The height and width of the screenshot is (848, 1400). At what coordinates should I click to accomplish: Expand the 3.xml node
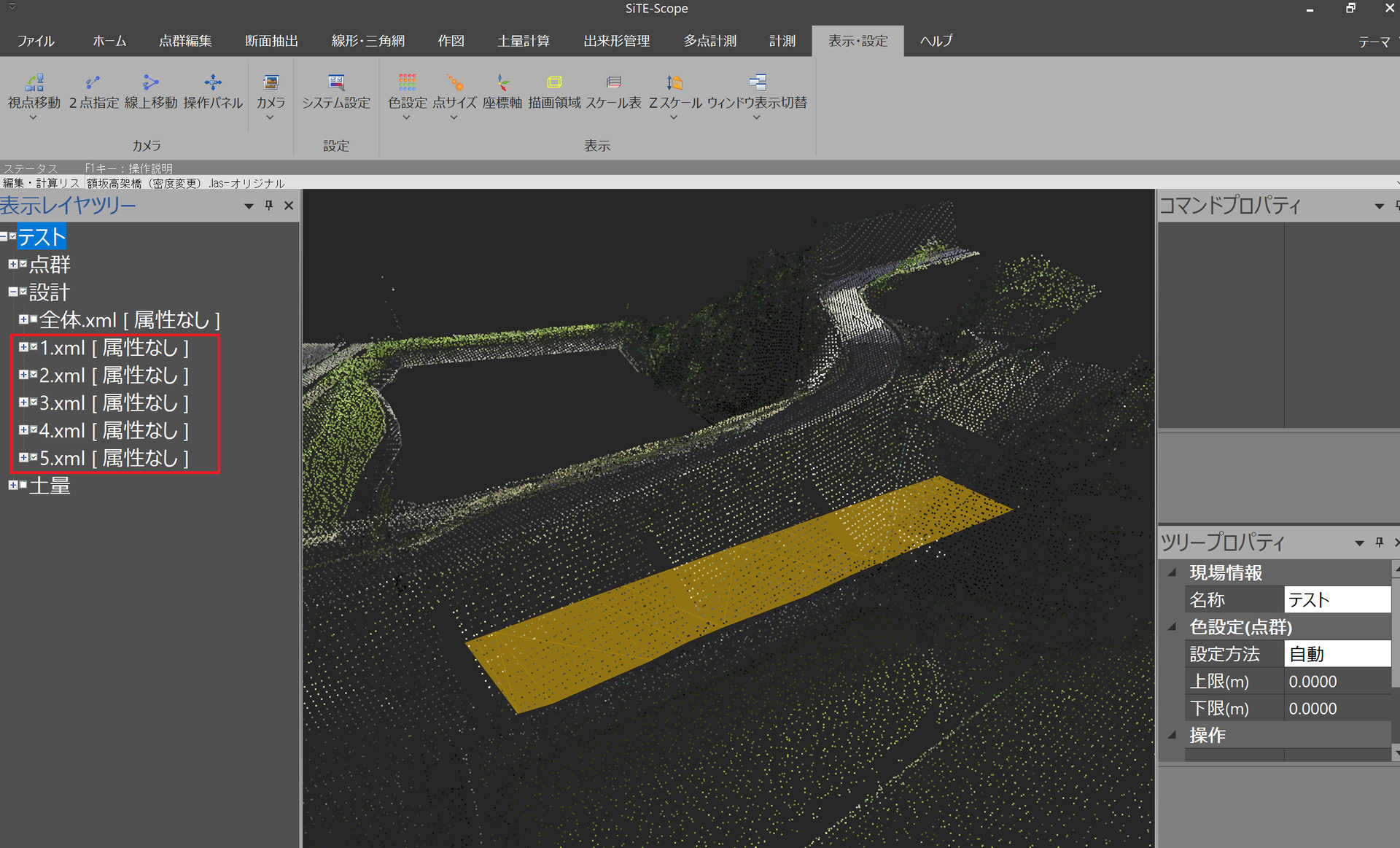[23, 402]
